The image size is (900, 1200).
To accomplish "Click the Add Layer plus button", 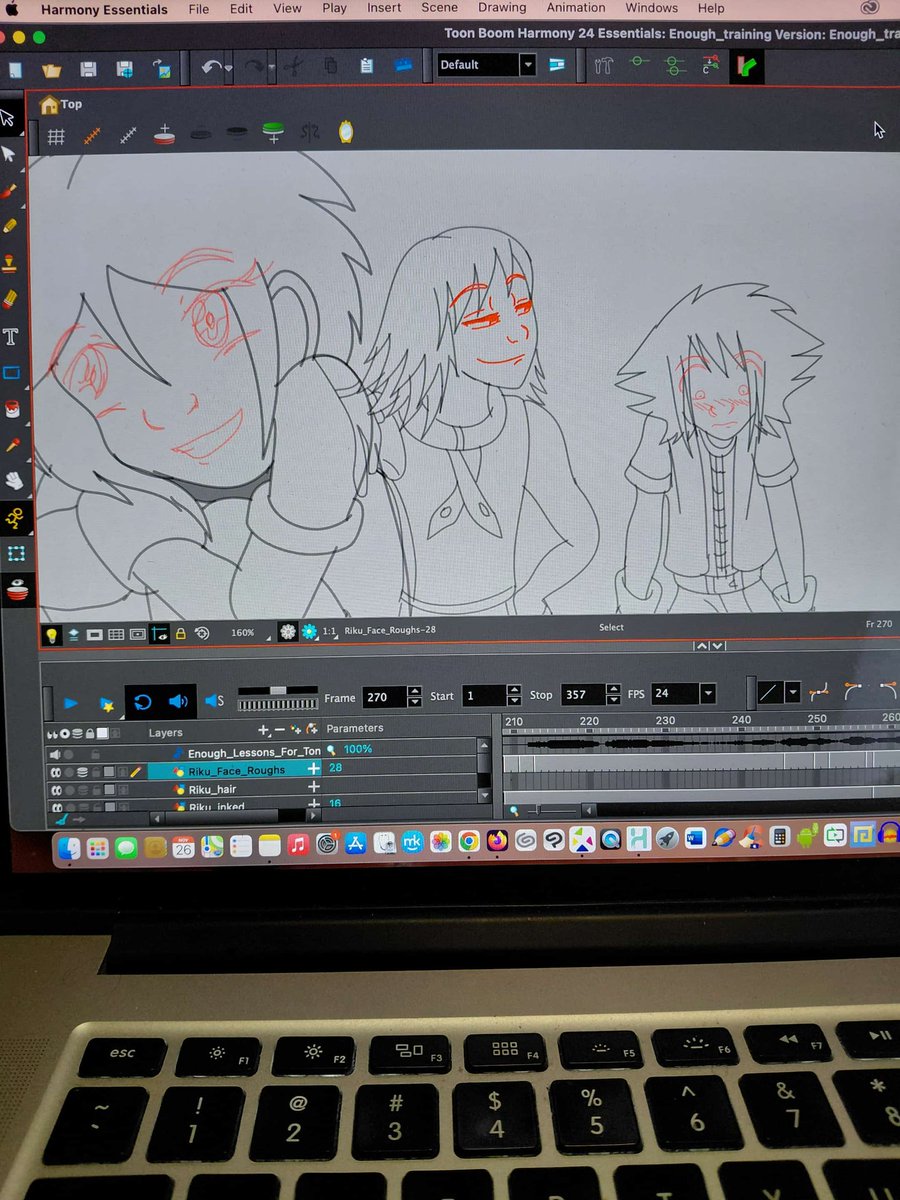I will click(x=263, y=731).
